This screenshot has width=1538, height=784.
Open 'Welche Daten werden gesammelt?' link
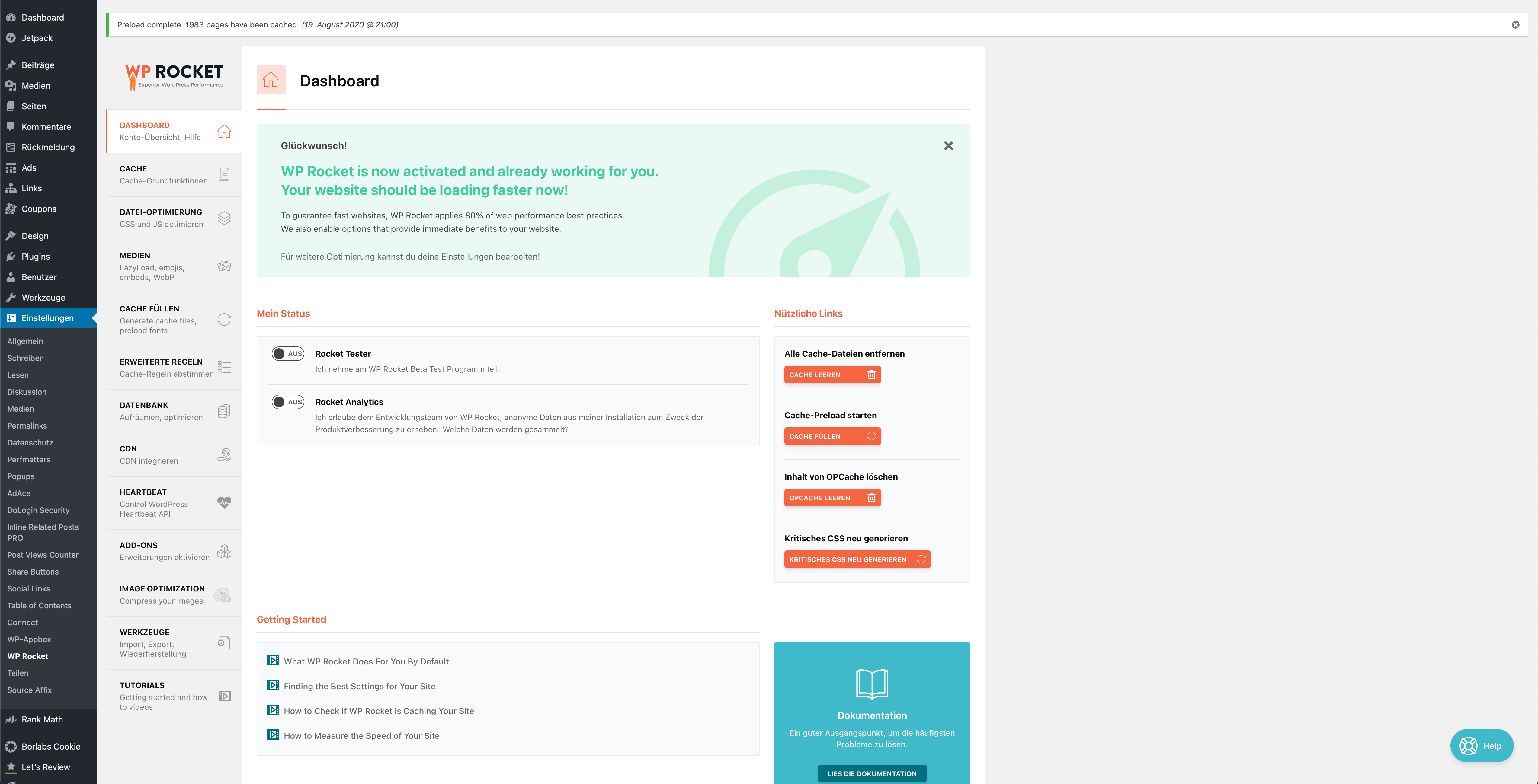(505, 429)
